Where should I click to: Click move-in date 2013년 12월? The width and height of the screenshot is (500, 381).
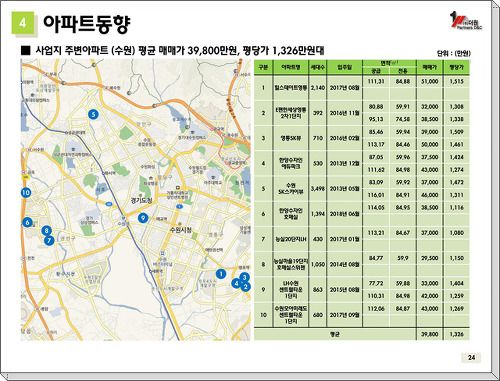point(345,163)
